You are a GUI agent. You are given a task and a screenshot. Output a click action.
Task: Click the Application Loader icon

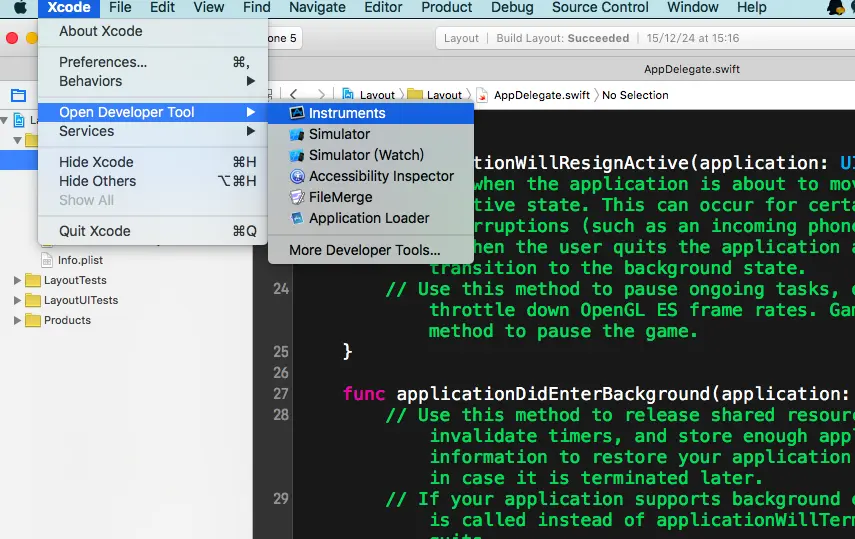point(297,218)
